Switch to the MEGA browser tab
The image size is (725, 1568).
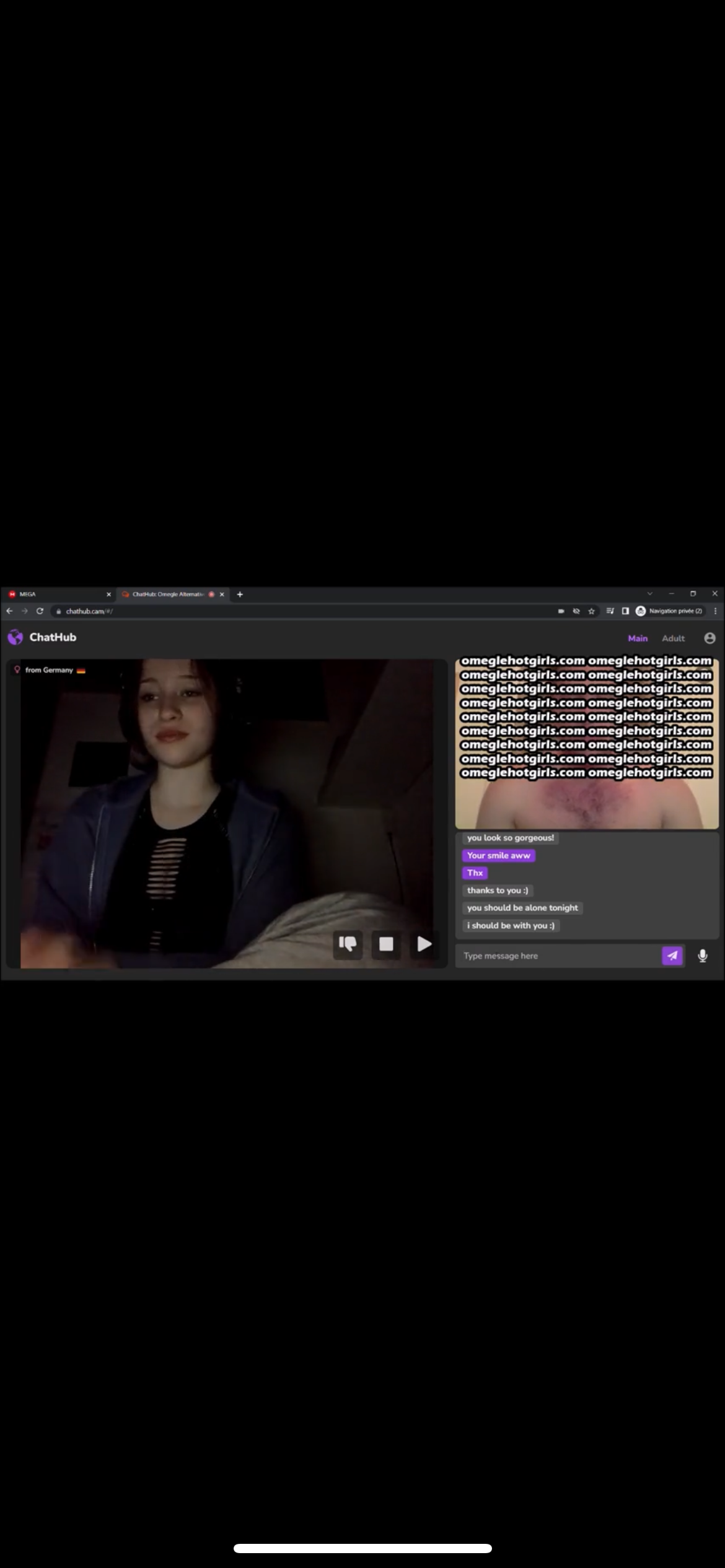(56, 595)
